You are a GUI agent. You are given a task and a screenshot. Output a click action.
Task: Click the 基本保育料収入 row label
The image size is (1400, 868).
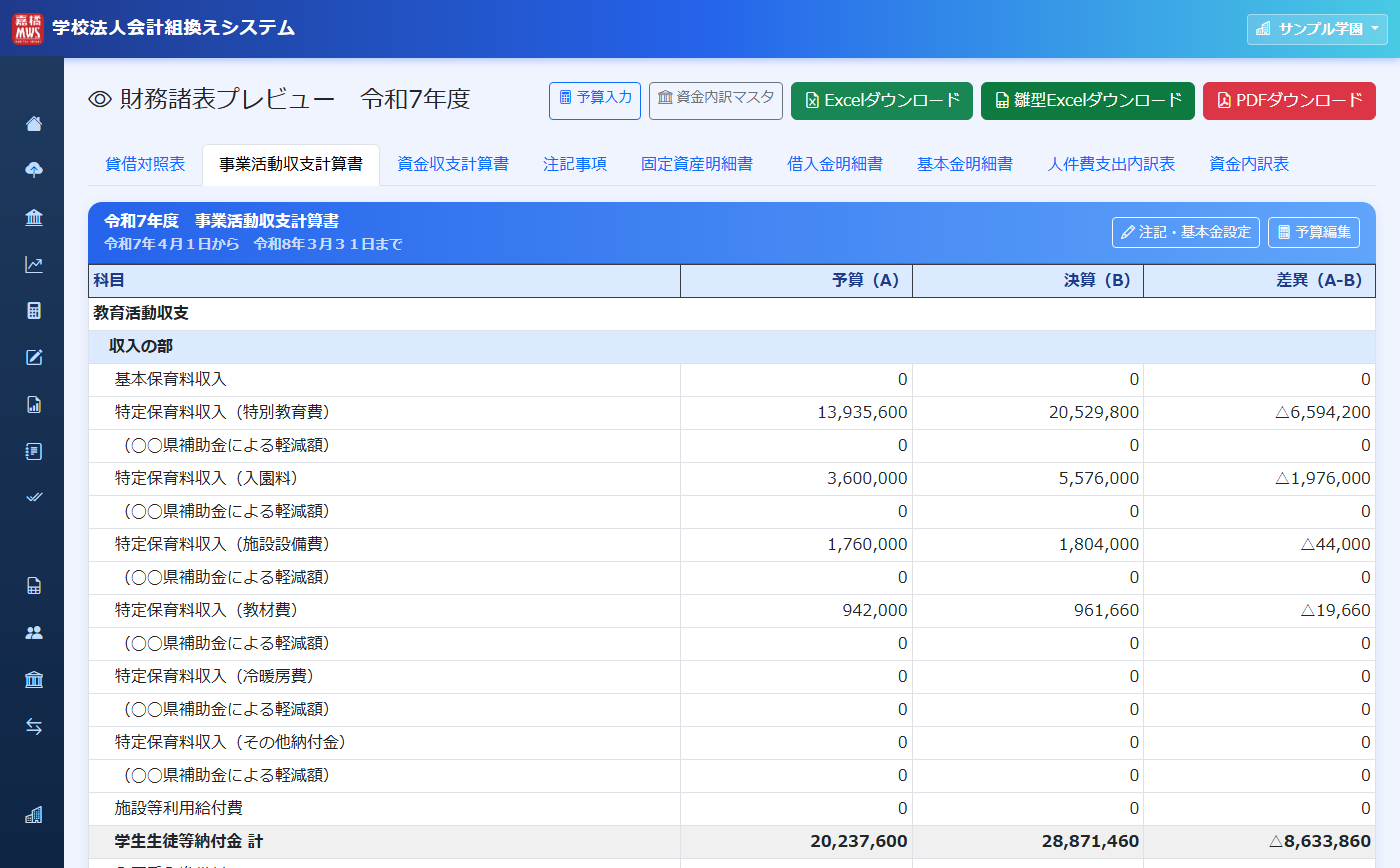171,380
